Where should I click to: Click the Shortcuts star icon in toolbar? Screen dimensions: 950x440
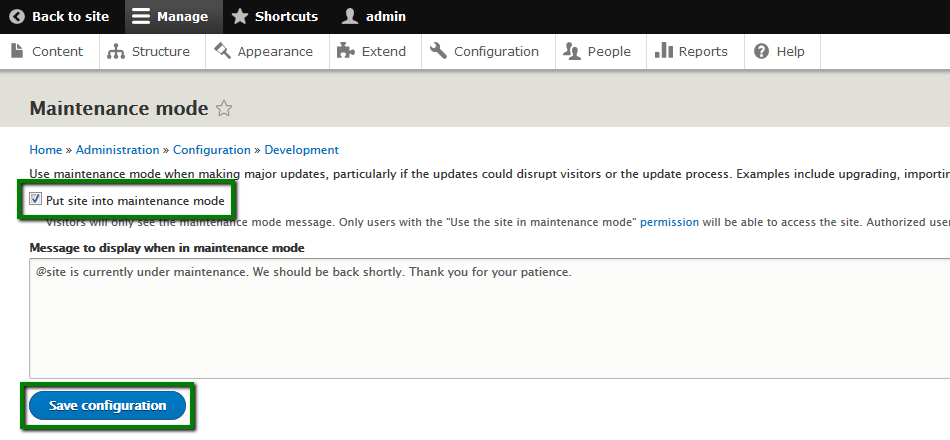[x=240, y=16]
